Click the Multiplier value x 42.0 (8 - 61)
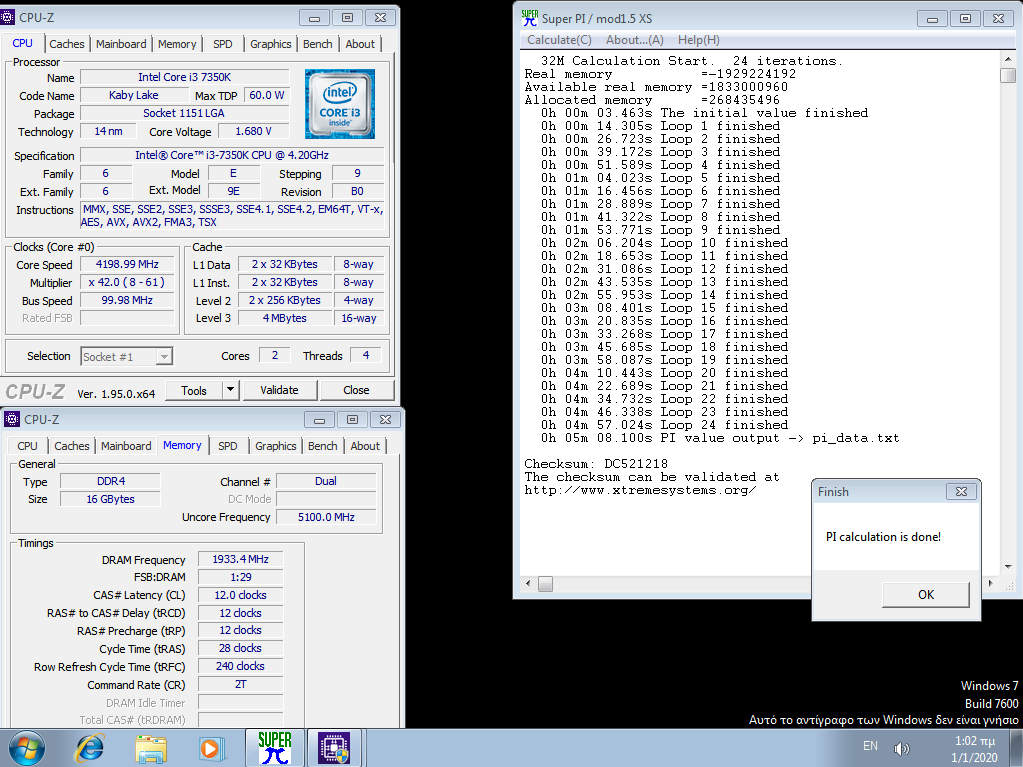 [127, 282]
